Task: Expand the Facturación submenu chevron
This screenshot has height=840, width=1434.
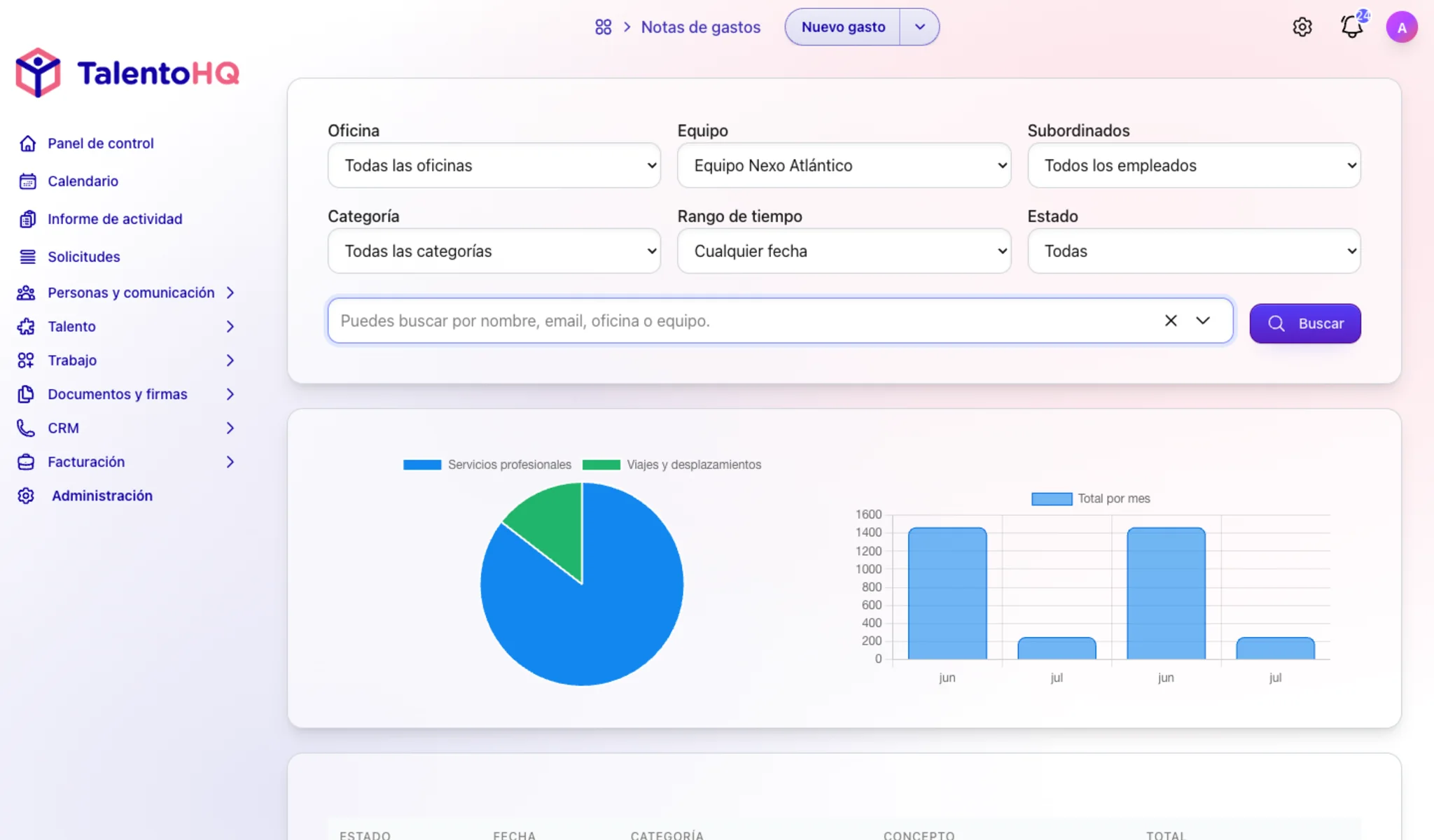Action: (x=230, y=462)
